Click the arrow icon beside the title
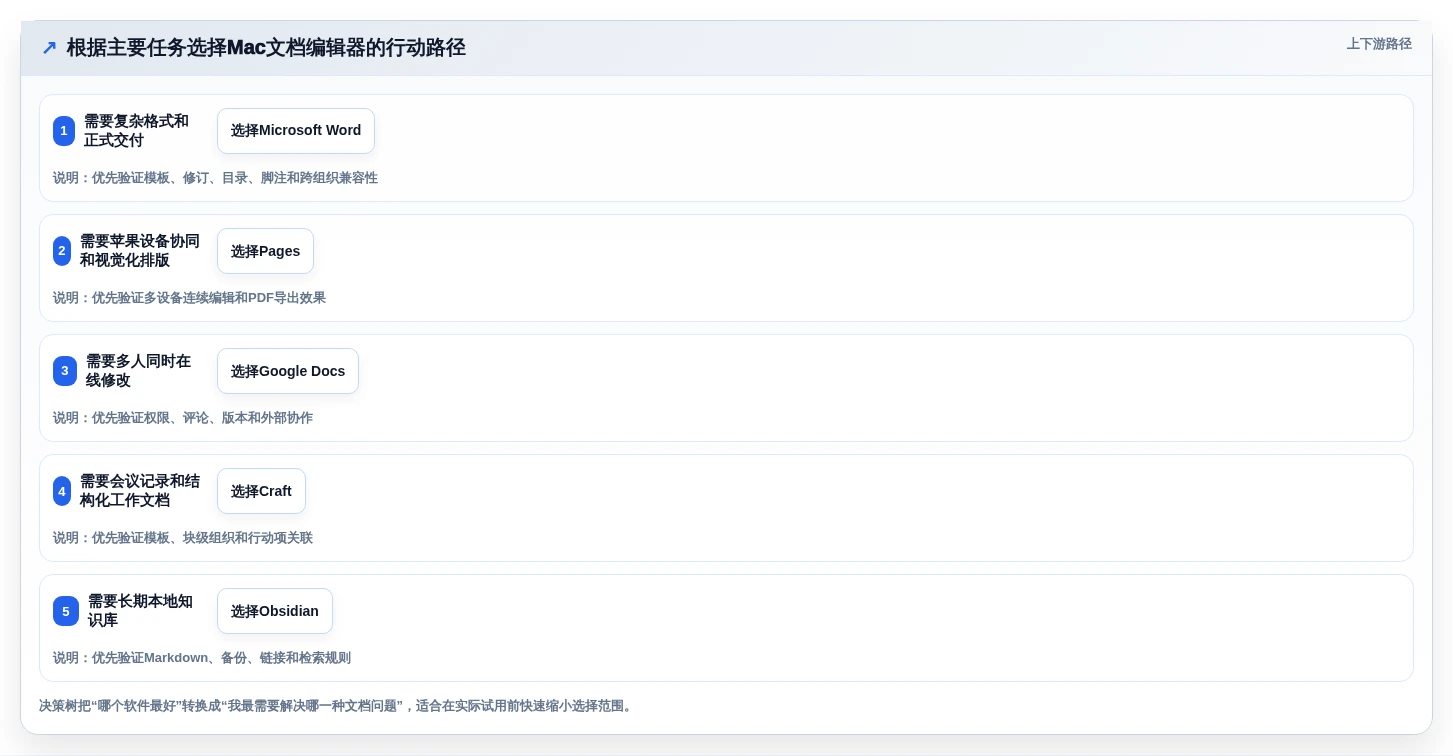 click(x=49, y=47)
